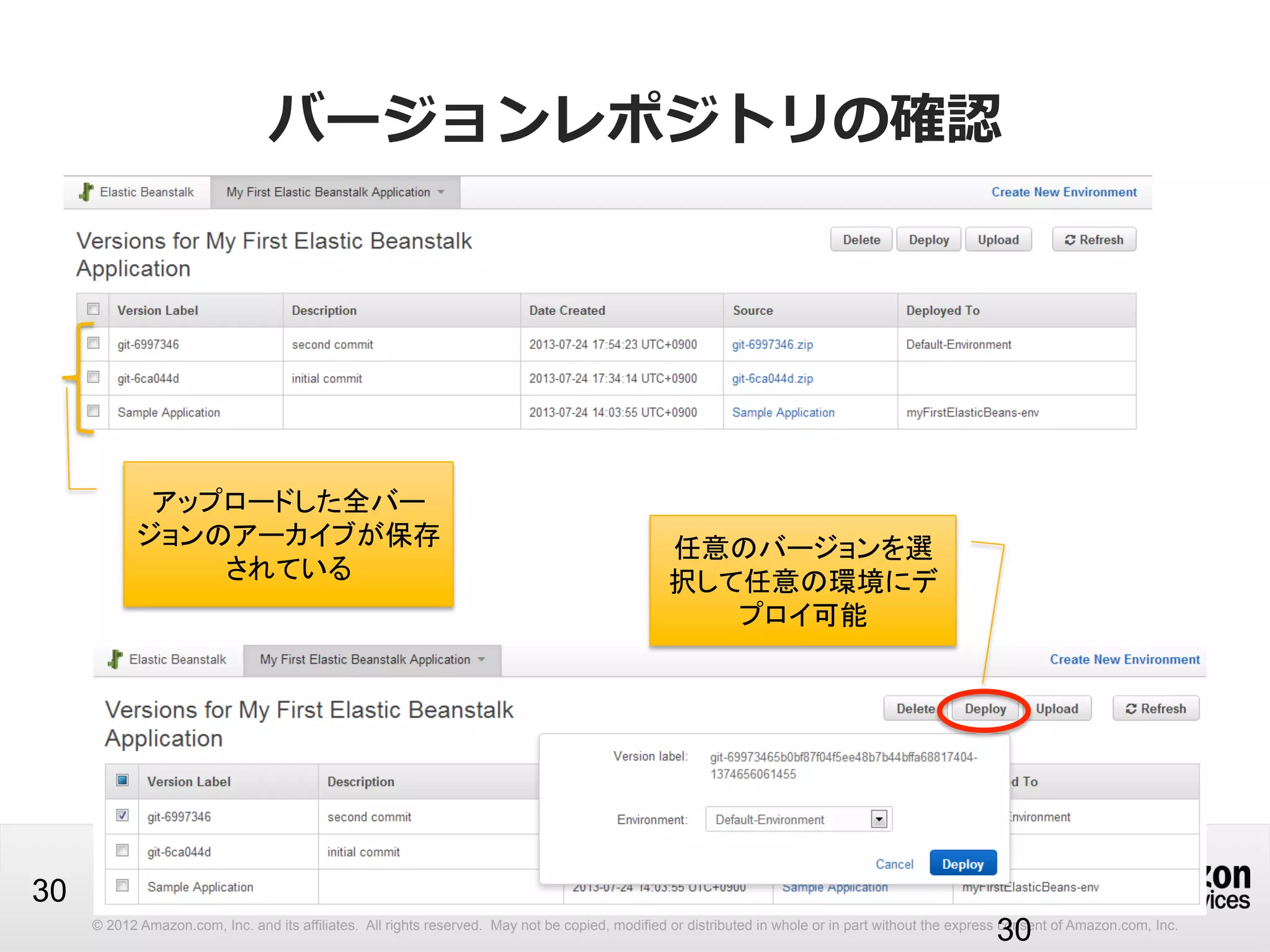Click 'Sample Application' label in lower table
Viewport: 1270px width, 952px height.
point(200,887)
